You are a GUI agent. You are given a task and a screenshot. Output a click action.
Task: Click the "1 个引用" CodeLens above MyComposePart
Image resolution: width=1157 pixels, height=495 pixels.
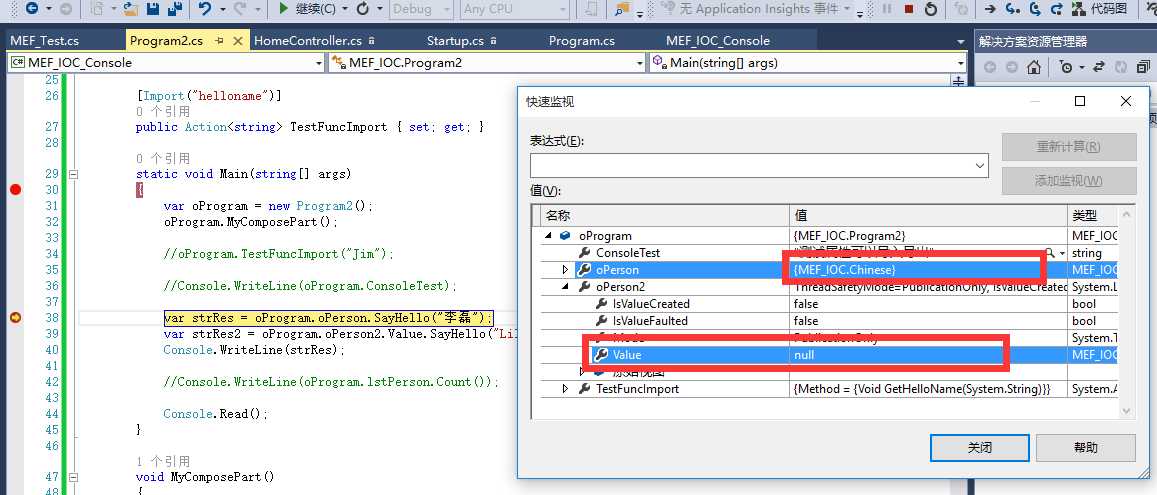(163, 461)
